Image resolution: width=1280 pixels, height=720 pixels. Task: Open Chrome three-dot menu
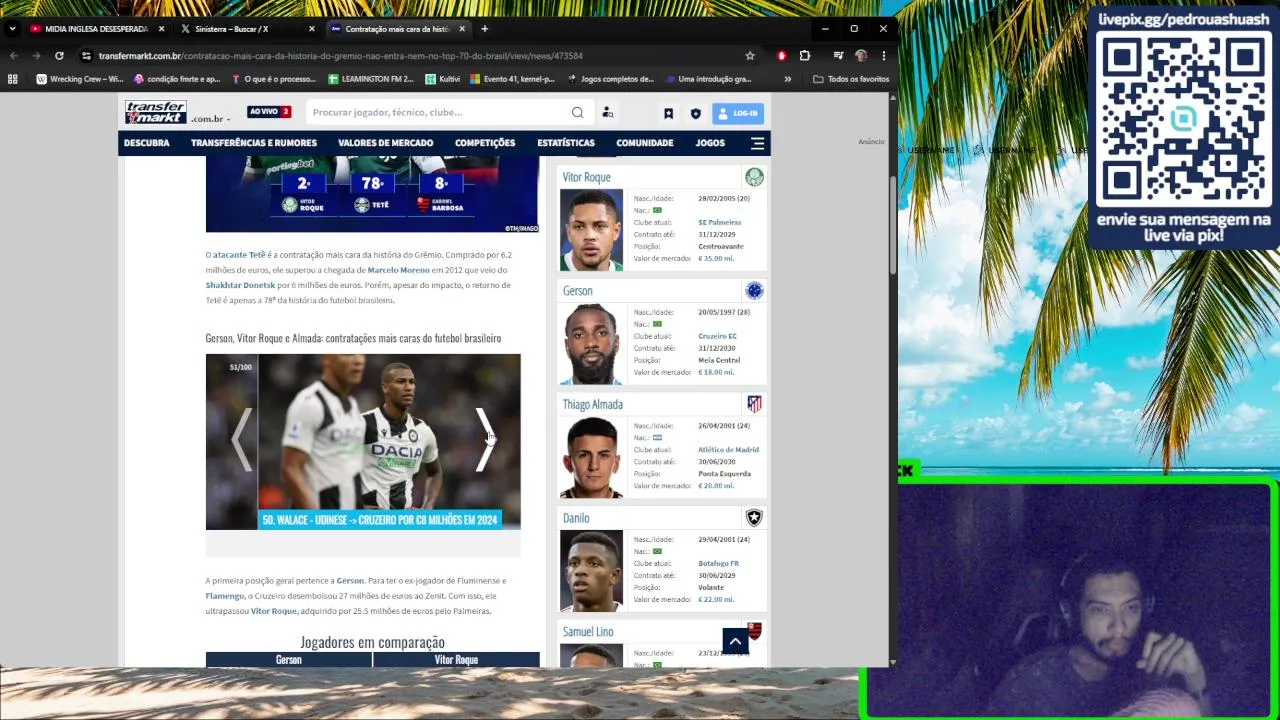click(x=883, y=56)
